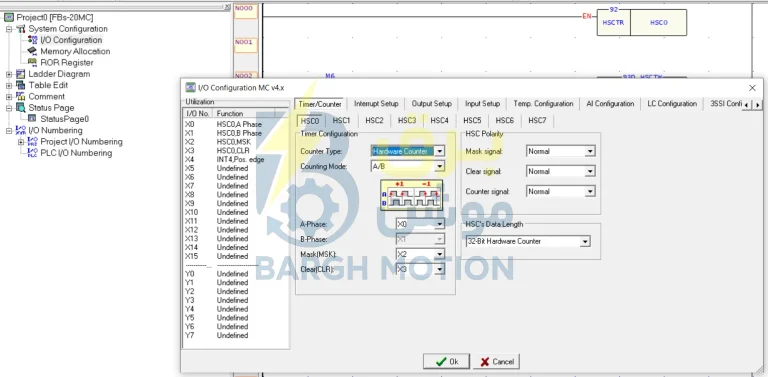The width and height of the screenshot is (768, 377).
Task: Click the Project0 [FBs-20MC] project icon
Action: (x=9, y=18)
